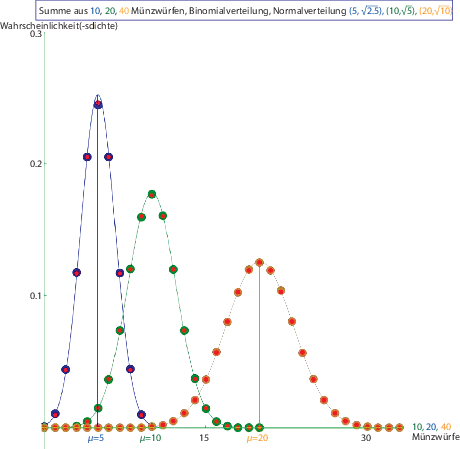Screen dimensions: 460x449
Task: Click the phrase "Summe aus" in the title box
Action: [x=63, y=11]
